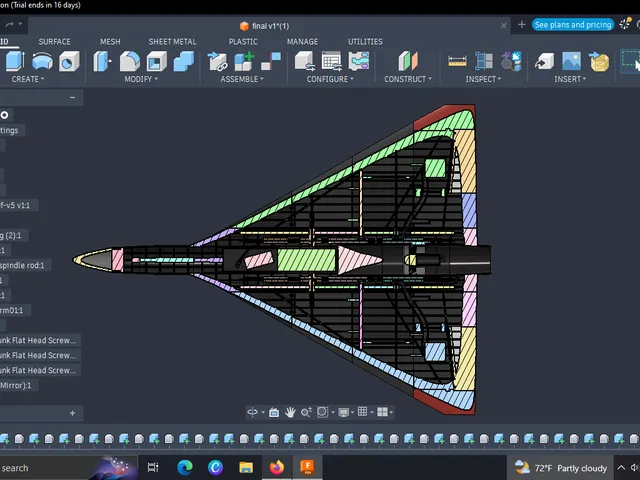Viewport: 640px width, 480px height.
Task: Click the Joint icon with red and blue squares
Action: [x=271, y=62]
